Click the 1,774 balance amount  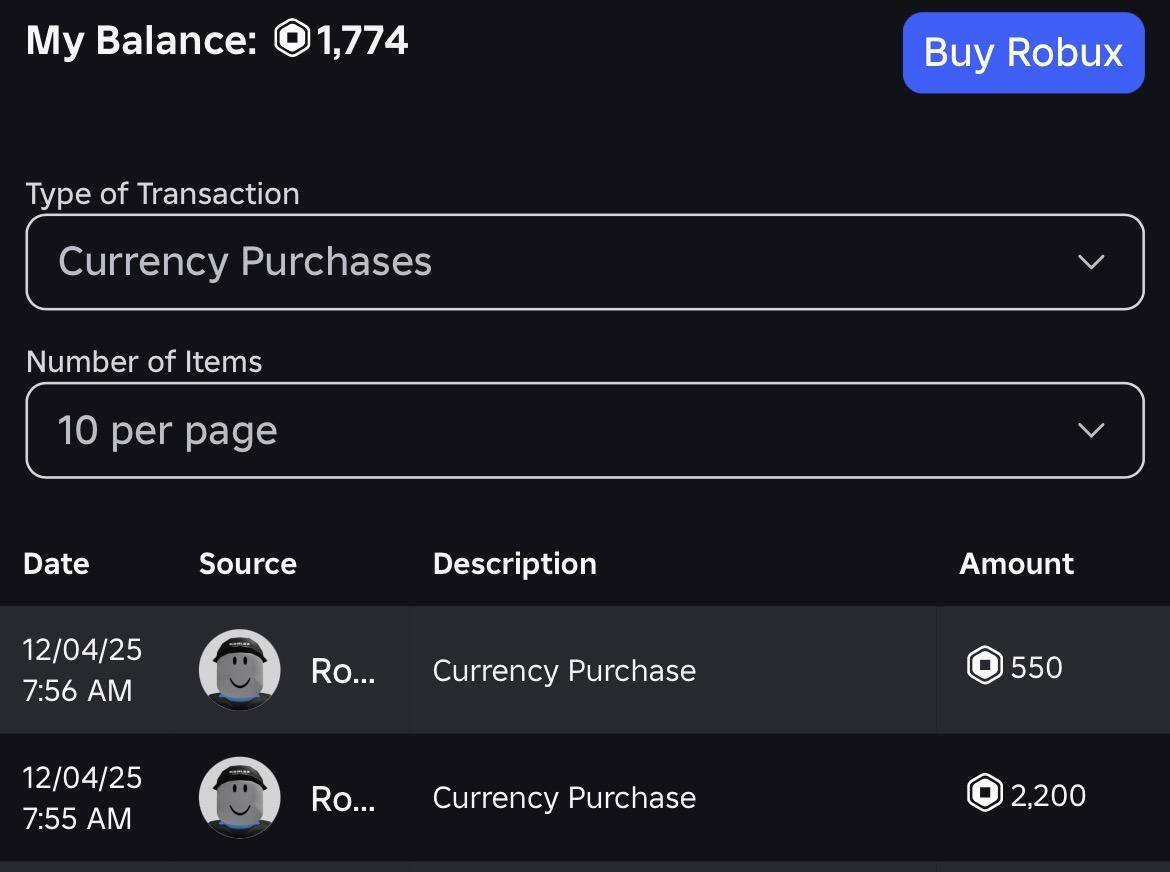362,41
